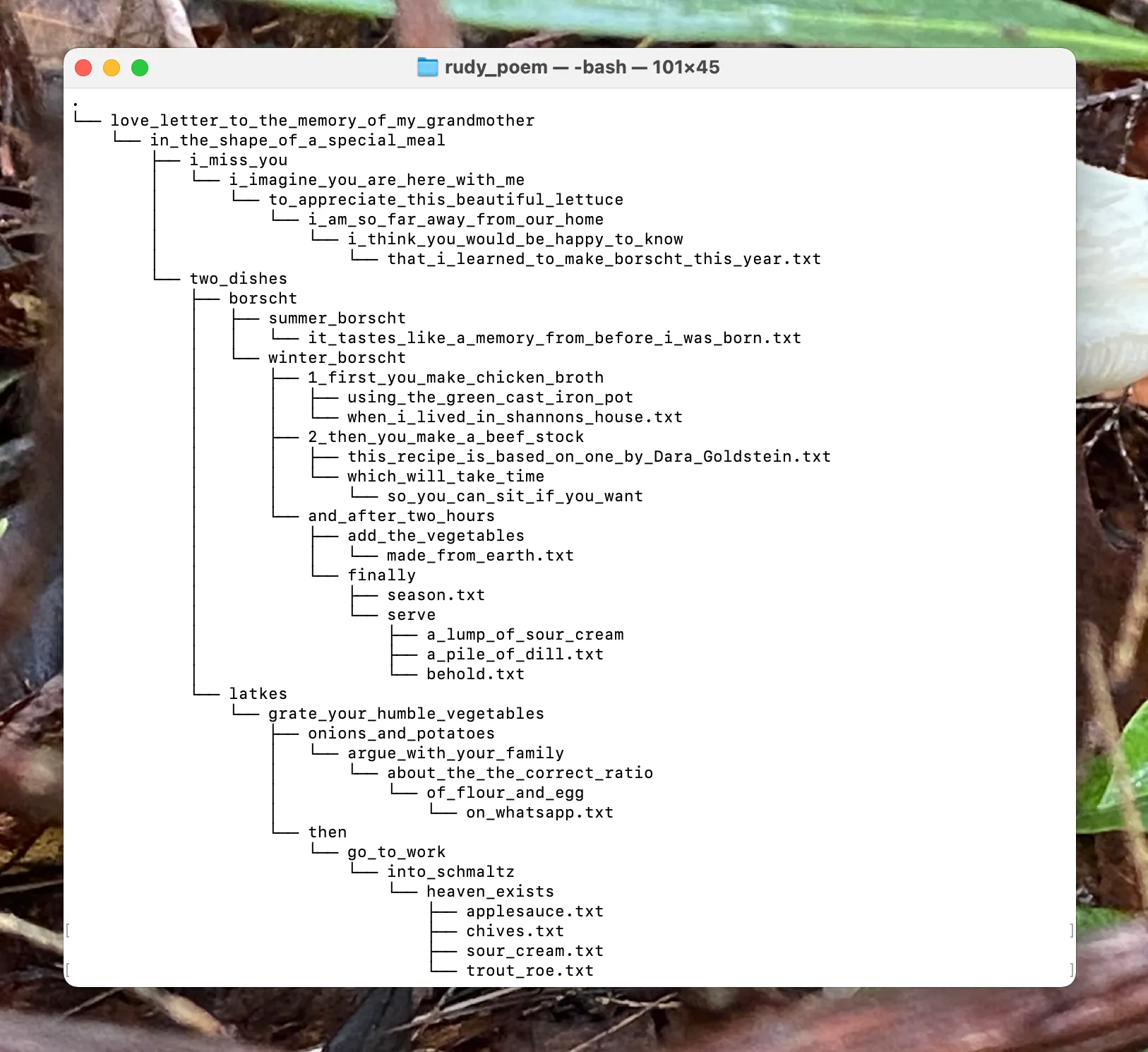
Task: Click the 'serve' directory line
Action: 411,615
